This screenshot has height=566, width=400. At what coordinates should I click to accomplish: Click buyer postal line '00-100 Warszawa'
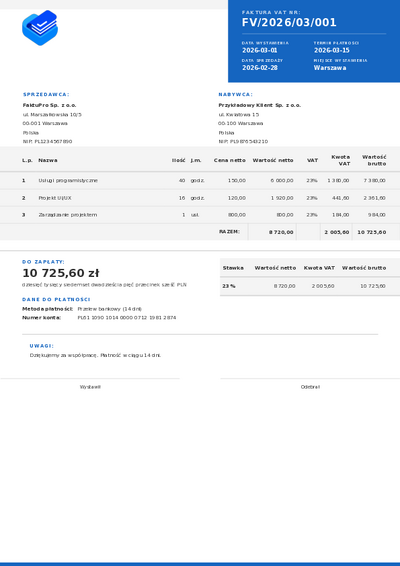(x=240, y=123)
